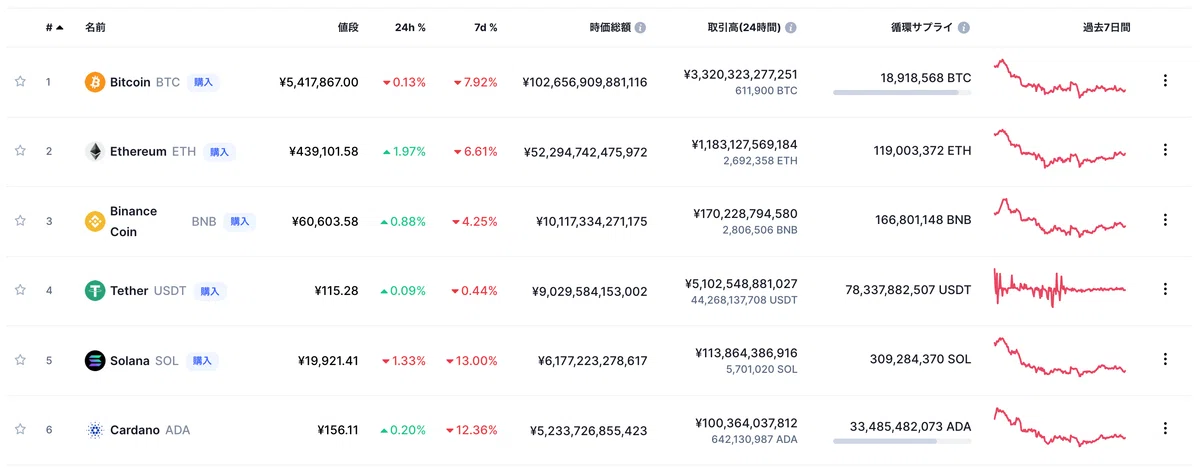The height and width of the screenshot is (474, 1200).
Task: Open info icon next to 循環サプライ
Action: (x=963, y=28)
